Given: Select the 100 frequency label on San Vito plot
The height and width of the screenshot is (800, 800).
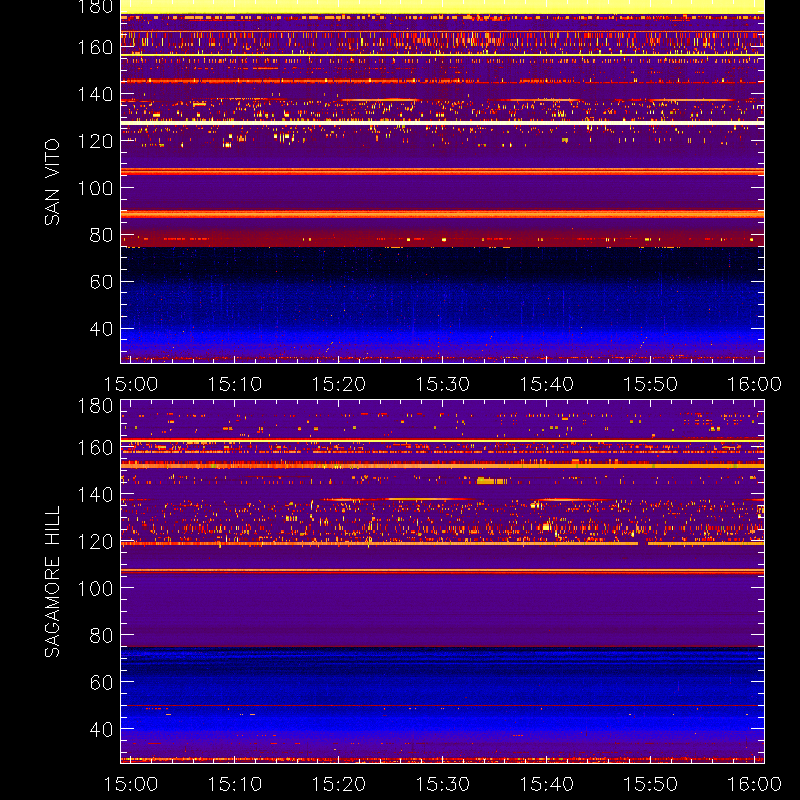Looking at the screenshot, I should point(95,188).
